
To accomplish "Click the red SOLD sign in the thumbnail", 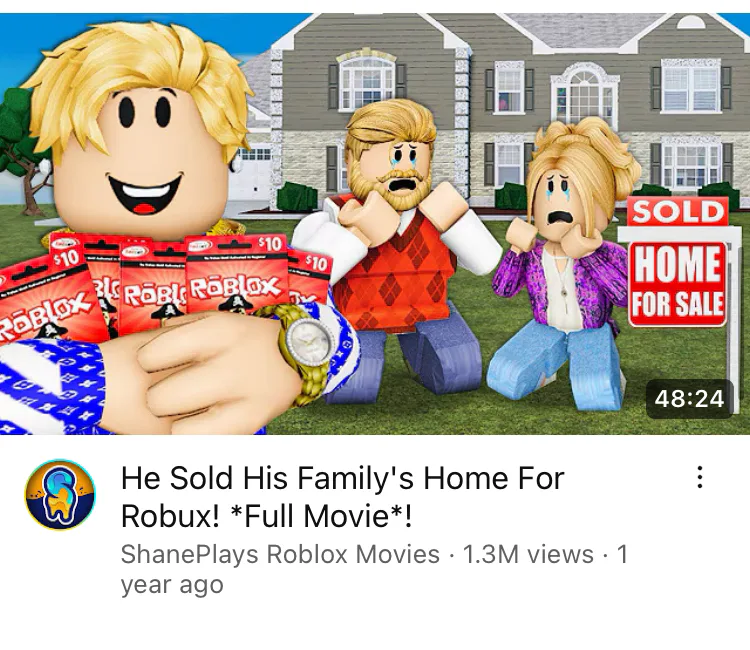I will tap(678, 211).
